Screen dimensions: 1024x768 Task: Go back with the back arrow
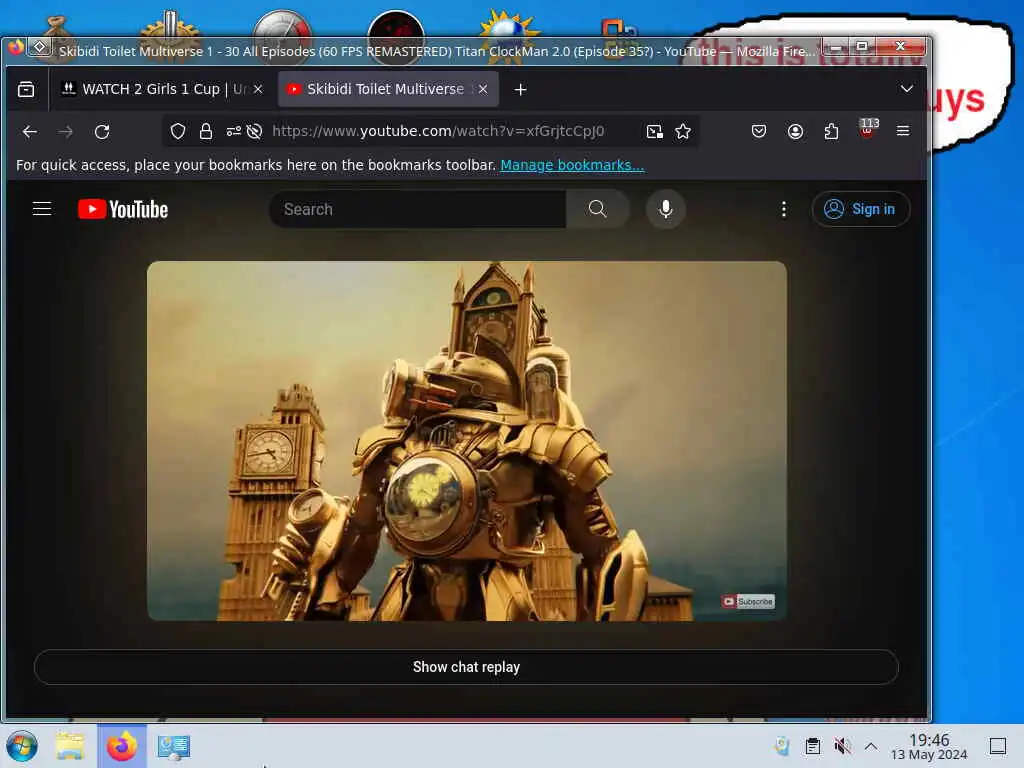pos(29,132)
